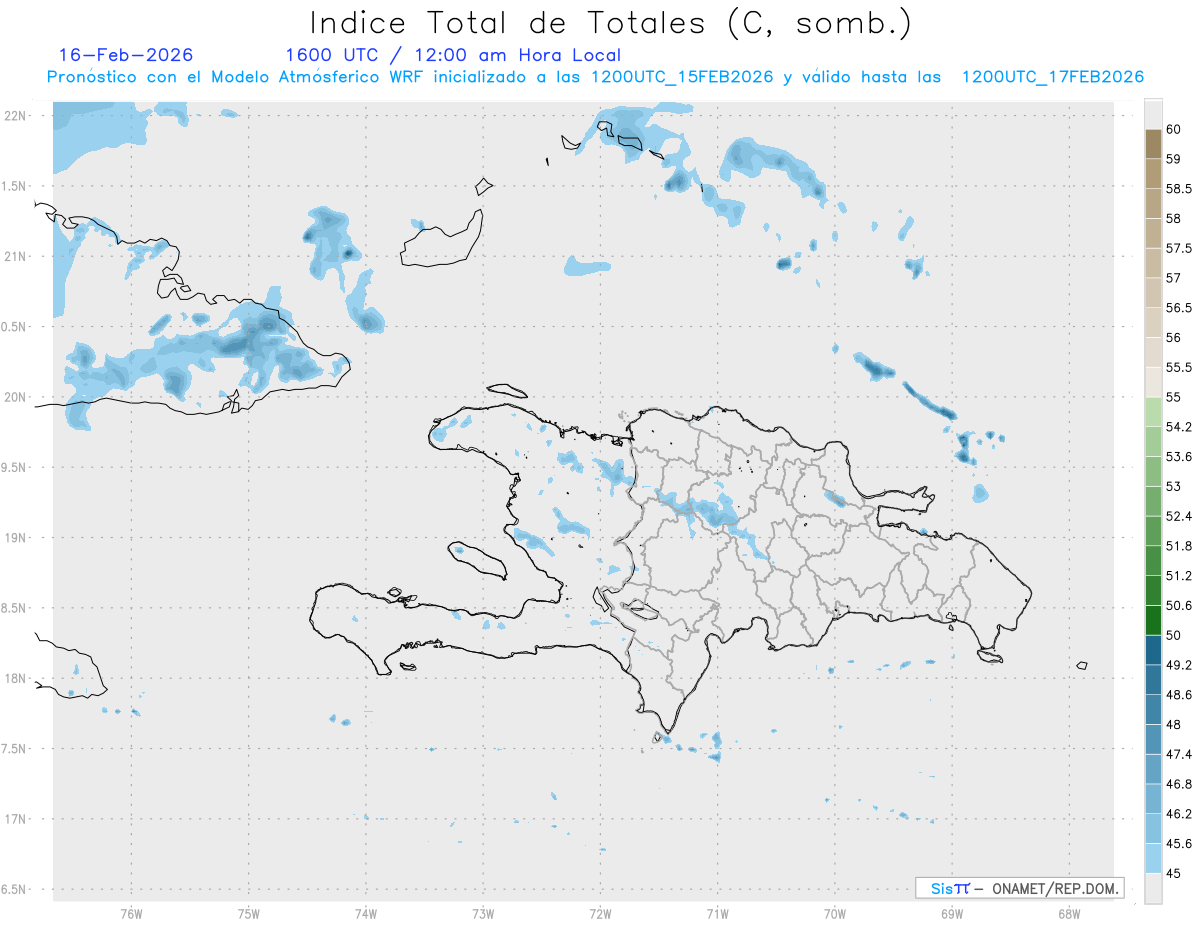Click the latitude label "20N"
Screen dimensions: 1200x927
17,397
